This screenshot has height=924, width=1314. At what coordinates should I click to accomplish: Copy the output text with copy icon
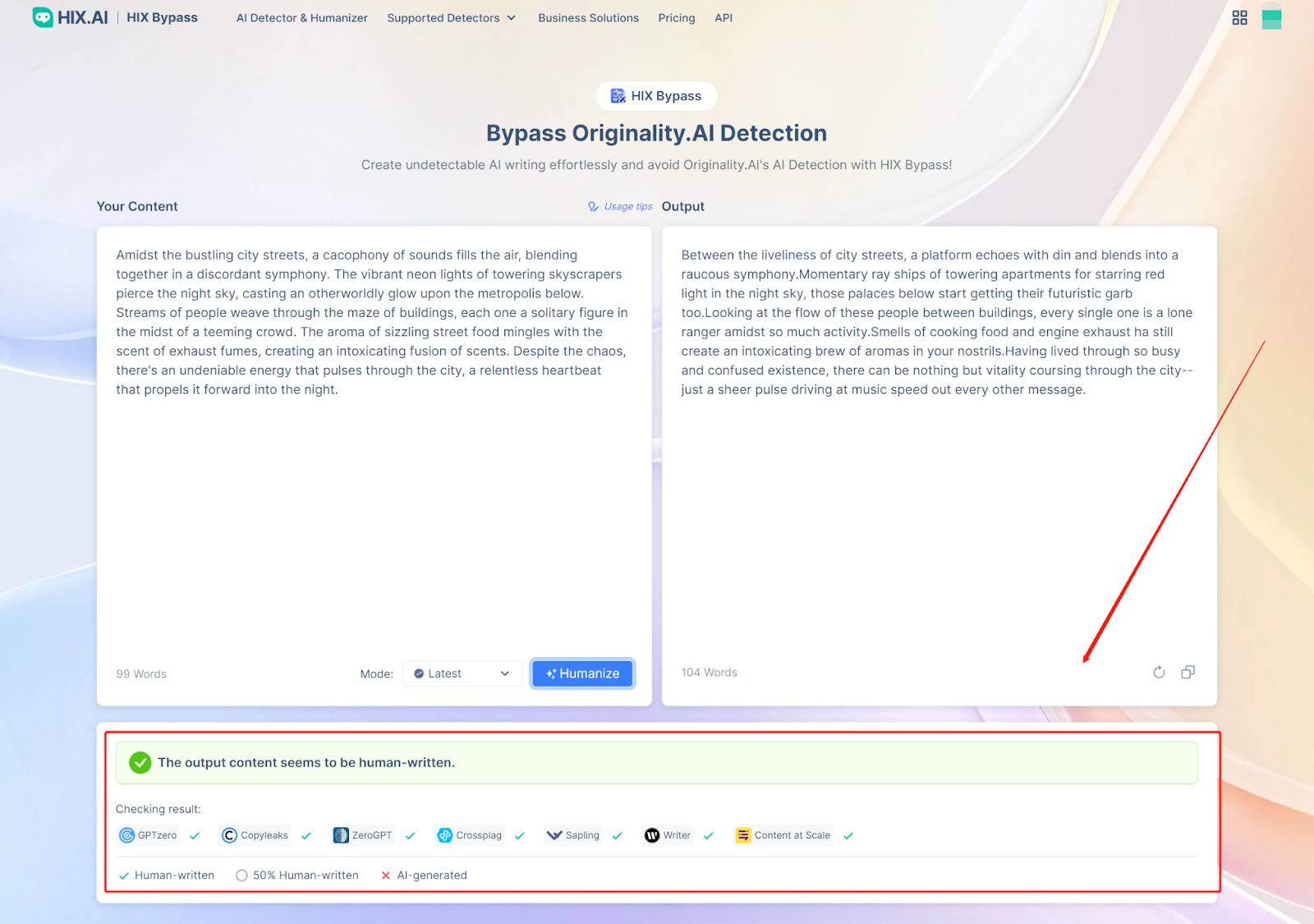[x=1188, y=673]
